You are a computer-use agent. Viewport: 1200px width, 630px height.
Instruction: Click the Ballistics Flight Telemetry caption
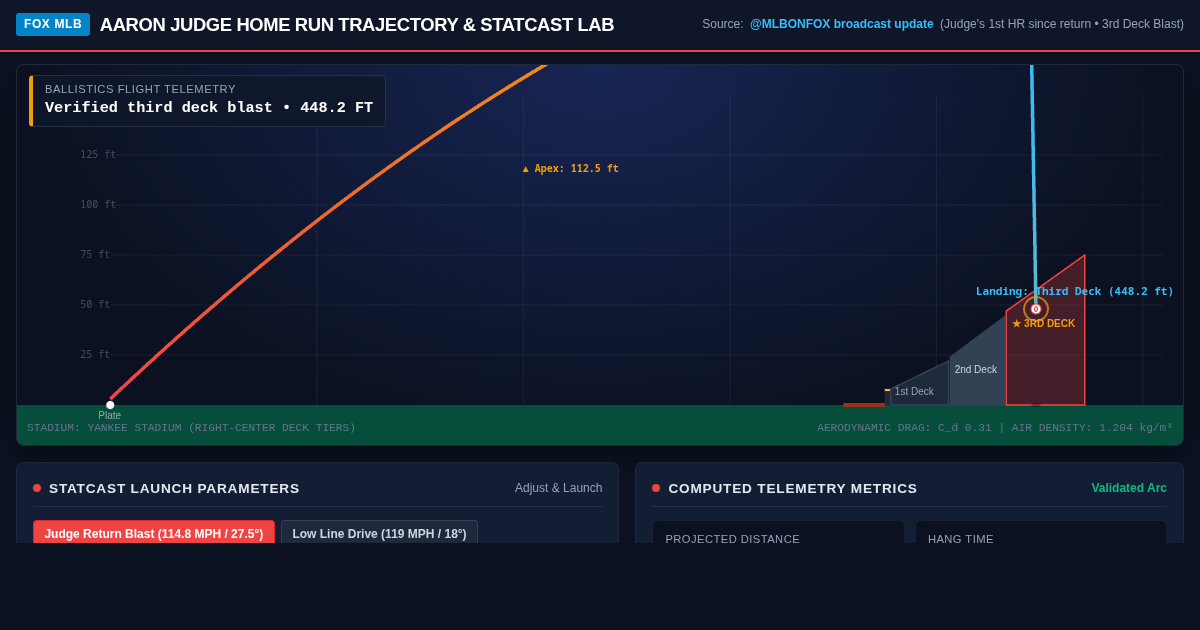click(x=140, y=89)
